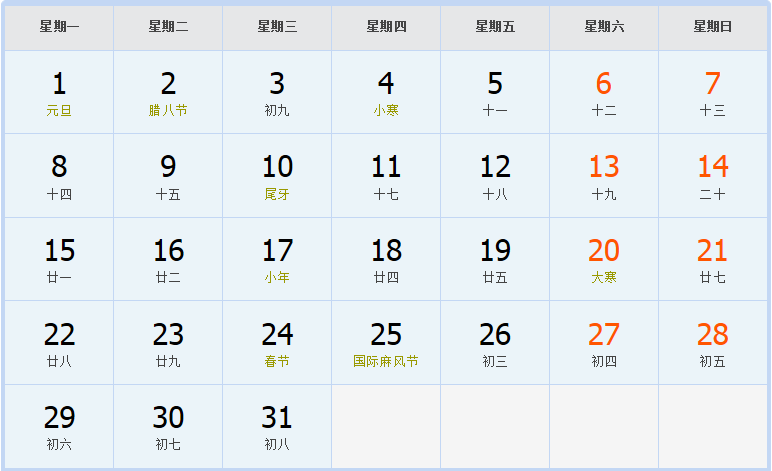This screenshot has width=772, height=471.
Task: Click date 15 with 廿一
Action: [x=59, y=259]
